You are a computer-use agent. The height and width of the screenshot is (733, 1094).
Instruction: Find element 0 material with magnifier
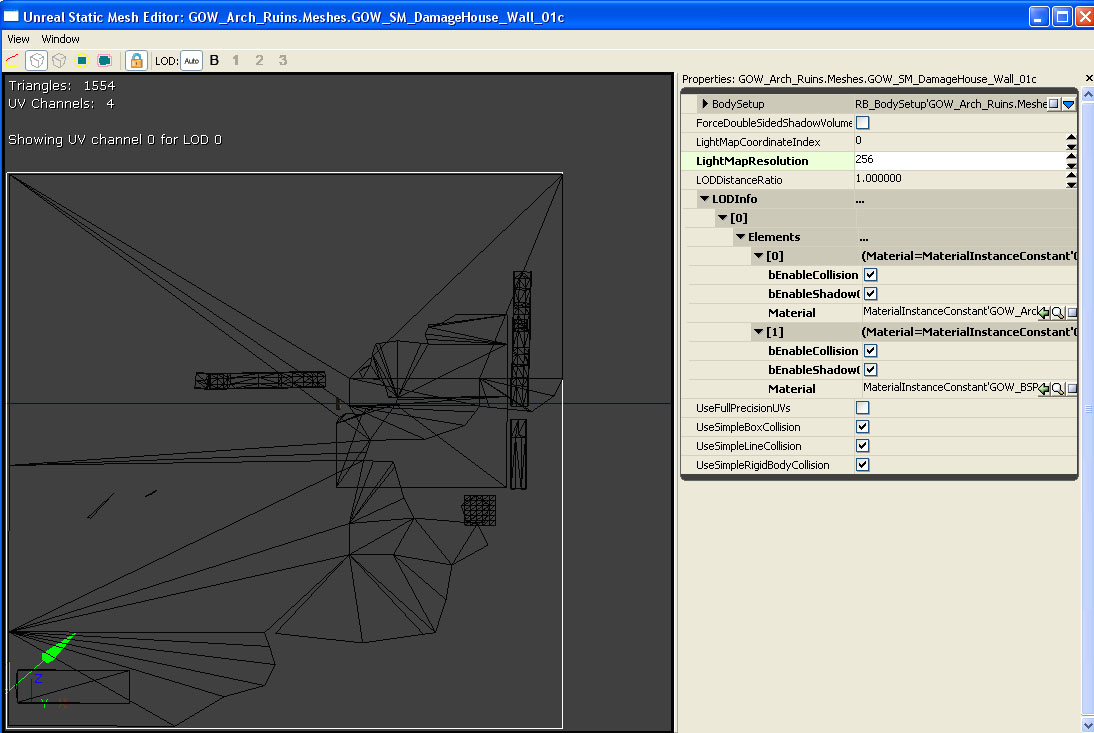point(1058,313)
